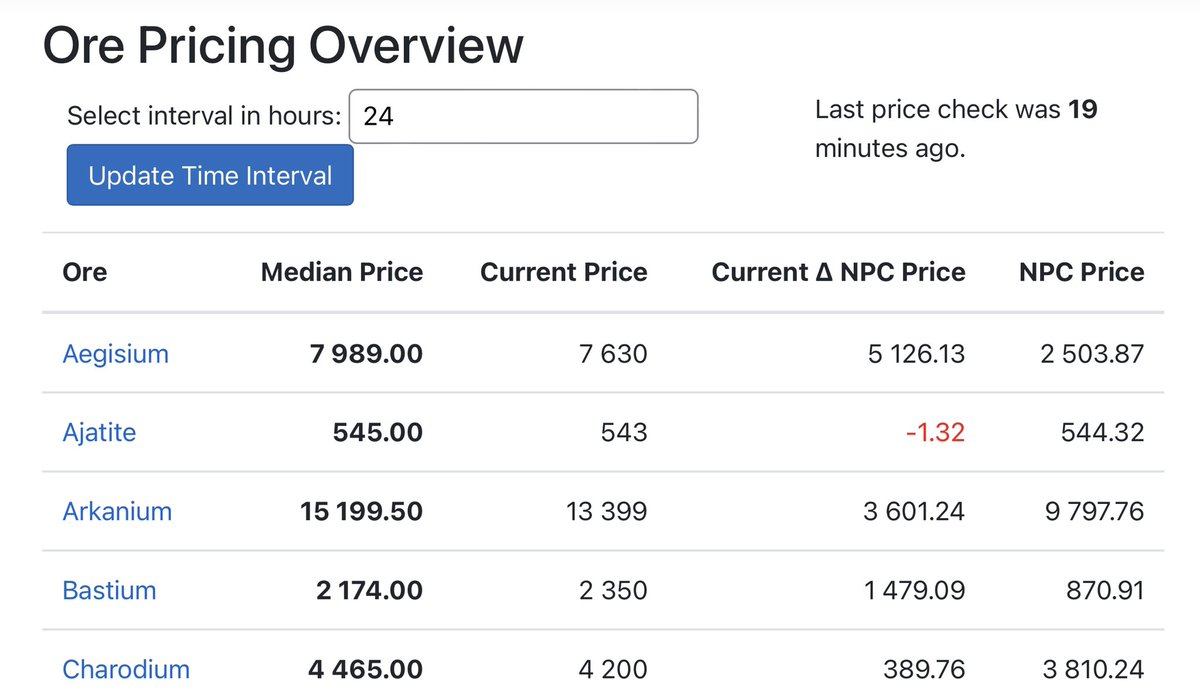The width and height of the screenshot is (1200, 695).
Task: Click the Current Δ NPC Price header
Action: tap(838, 272)
